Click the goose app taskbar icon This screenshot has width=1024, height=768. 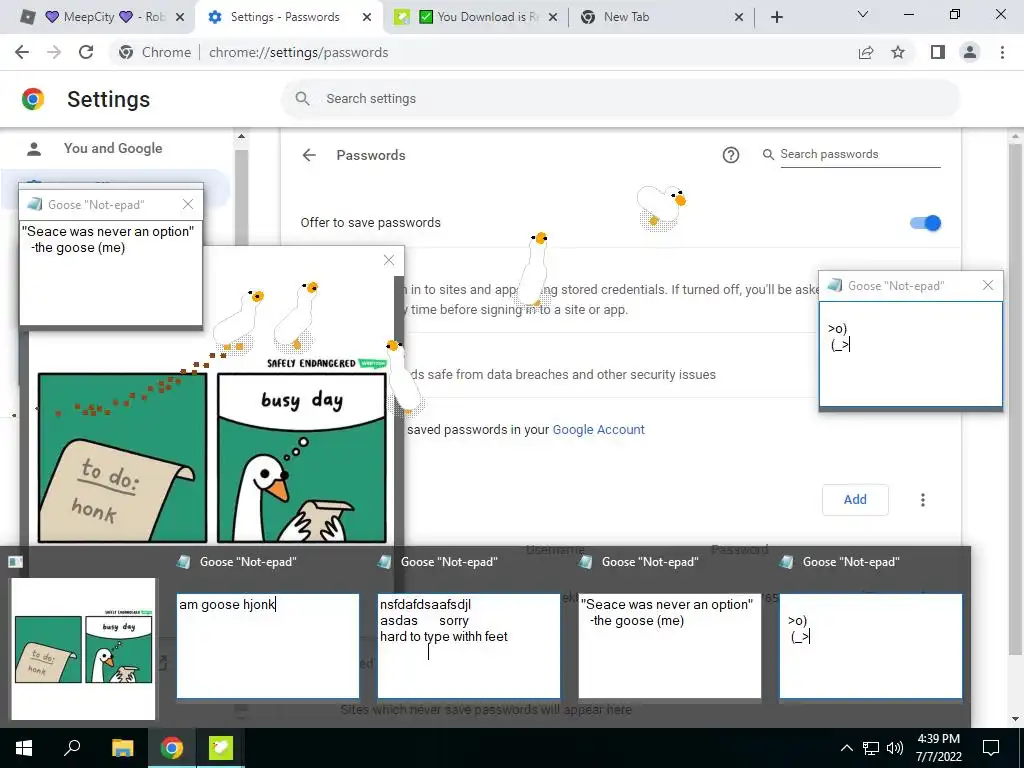click(x=221, y=748)
